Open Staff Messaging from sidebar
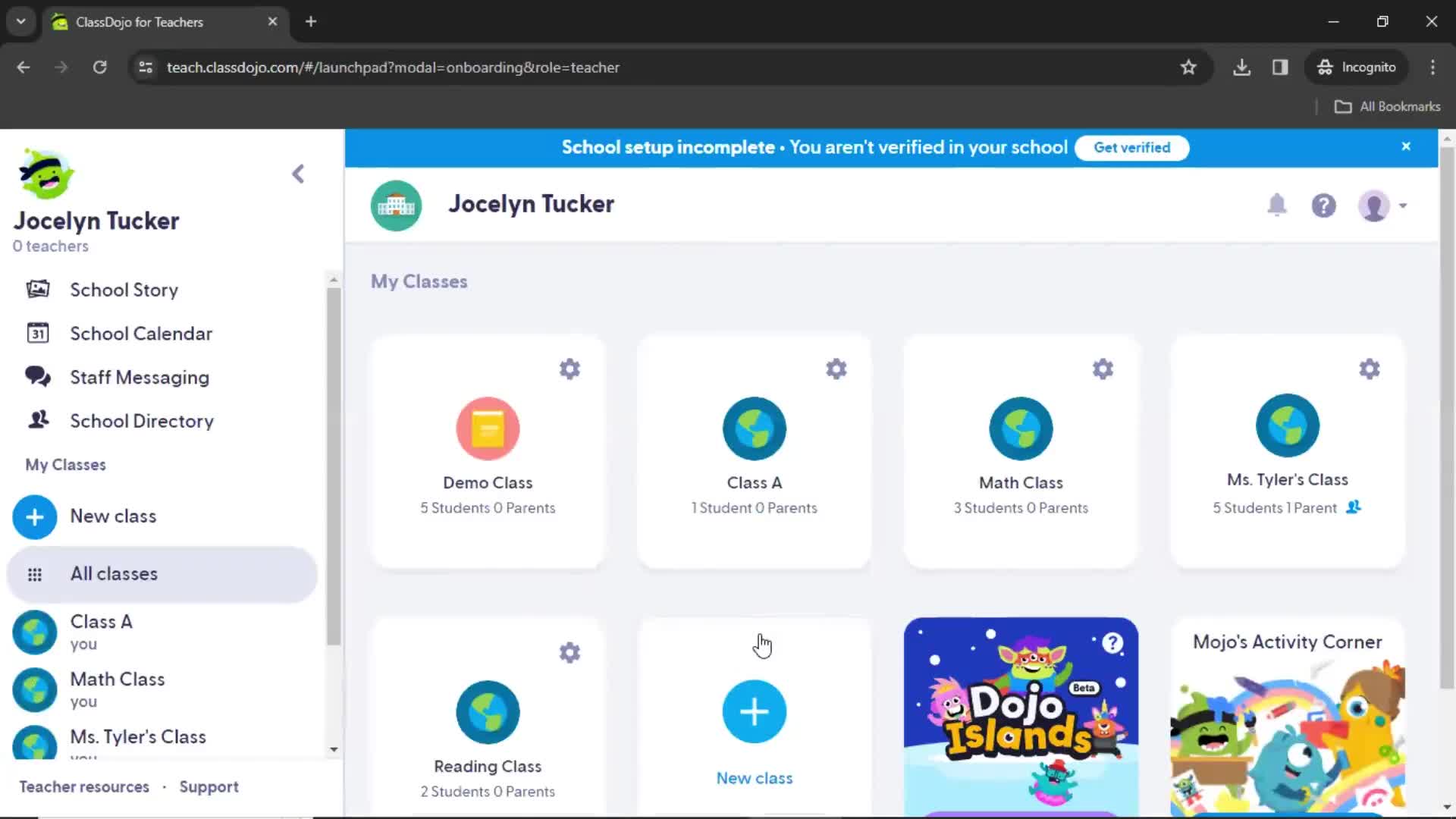Screen dimensions: 1456x819 [140, 377]
